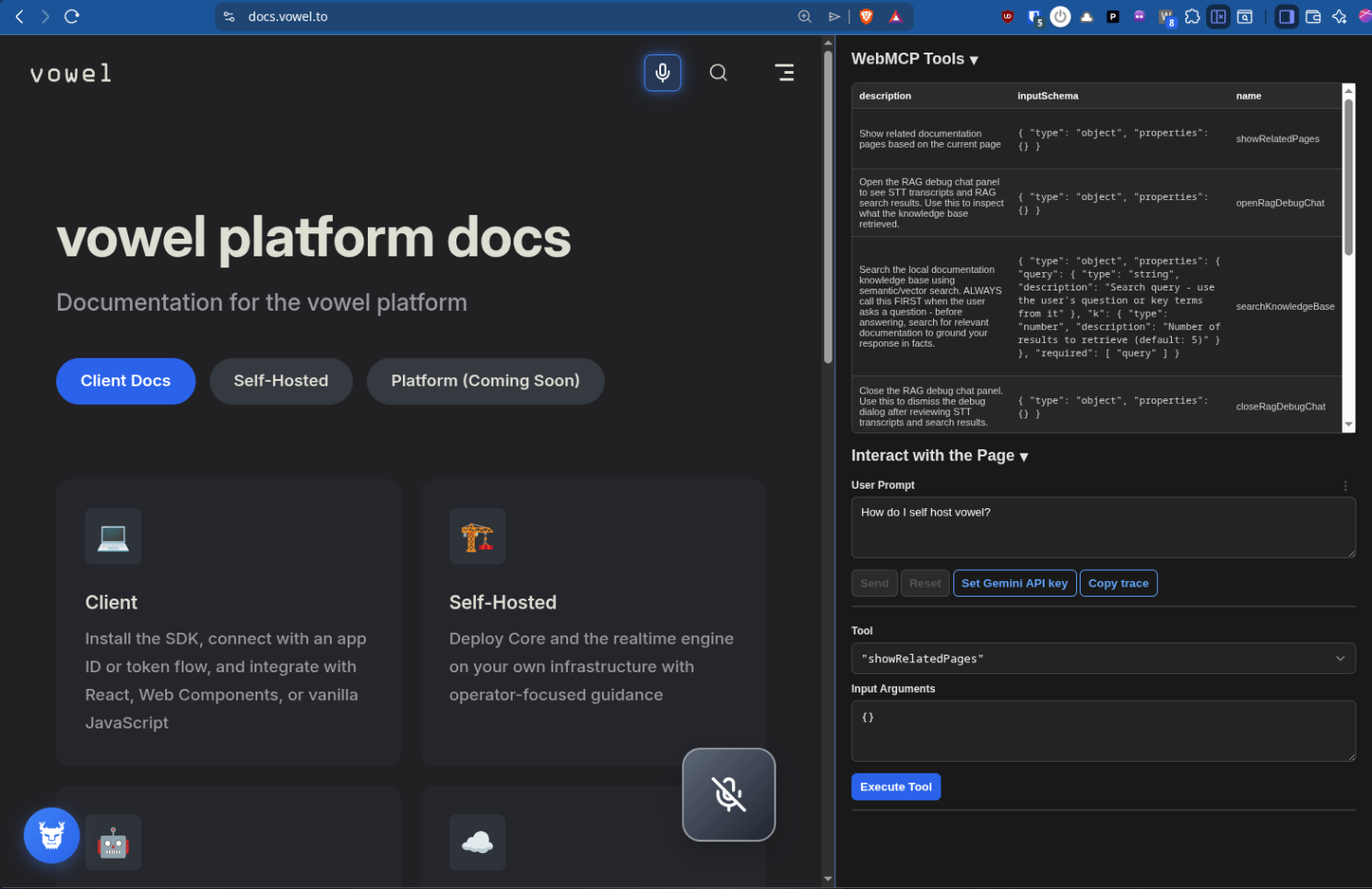Image resolution: width=1372 pixels, height=889 pixels.
Task: Click Platform (Coming Soon) button
Action: click(x=485, y=381)
